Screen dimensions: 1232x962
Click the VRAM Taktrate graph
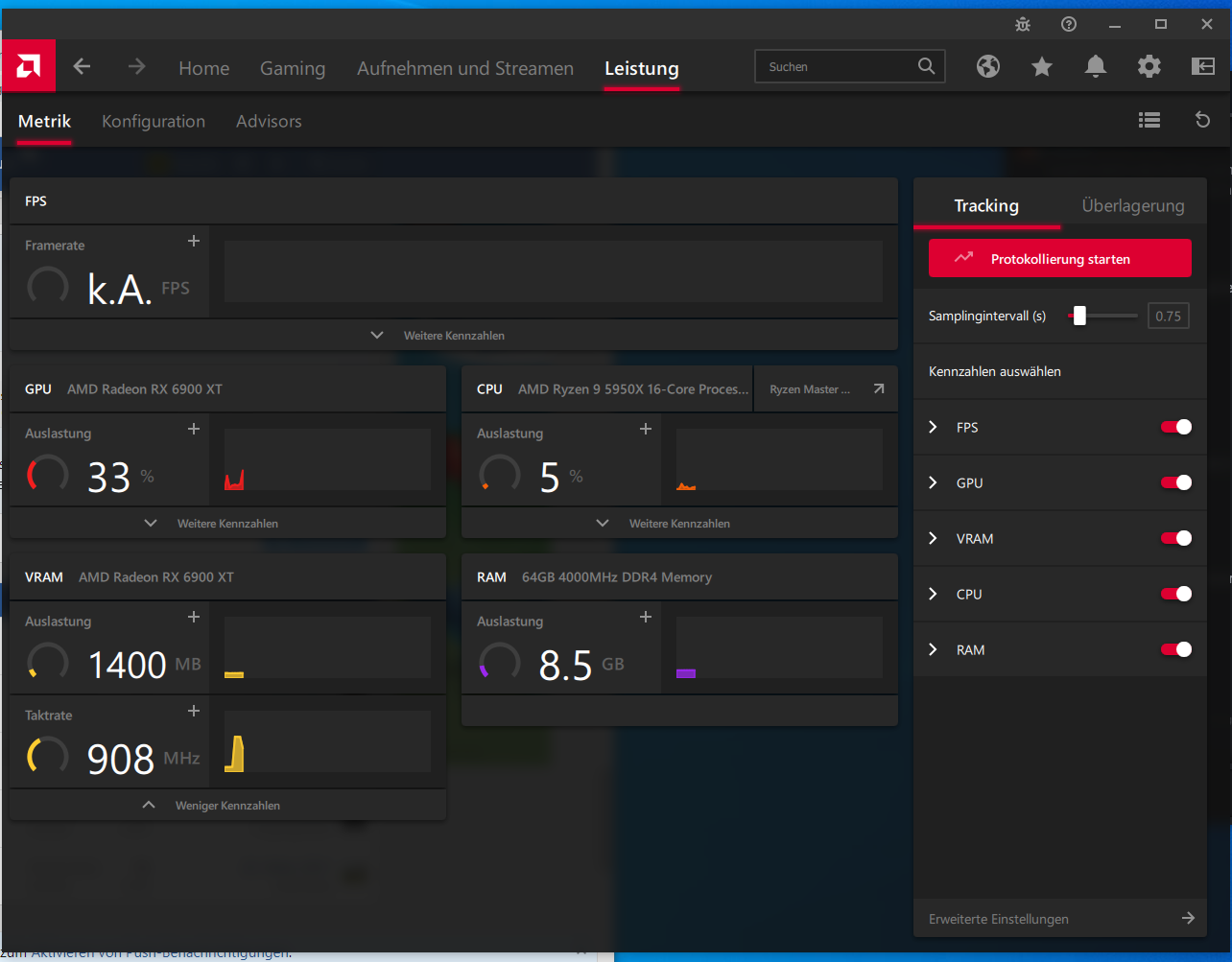click(327, 741)
